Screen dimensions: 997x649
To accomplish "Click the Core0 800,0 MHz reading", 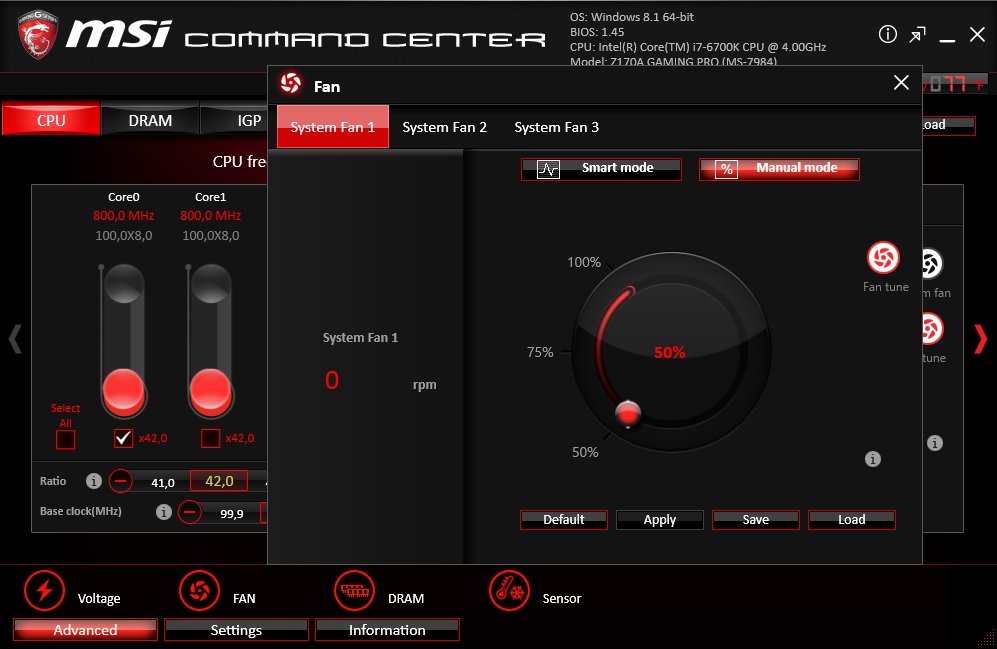I will 123,215.
